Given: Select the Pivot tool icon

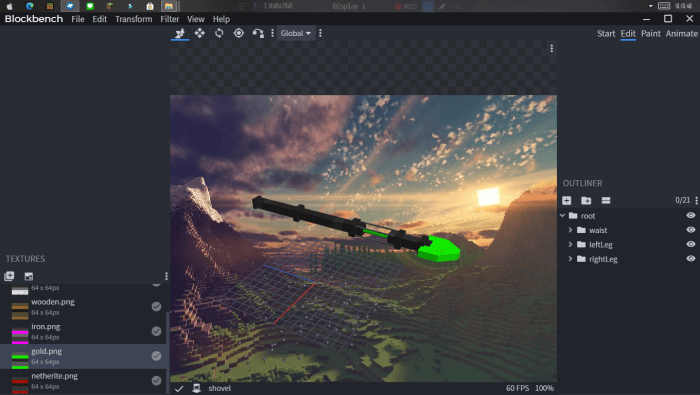Looking at the screenshot, I should pyautogui.click(x=239, y=33).
